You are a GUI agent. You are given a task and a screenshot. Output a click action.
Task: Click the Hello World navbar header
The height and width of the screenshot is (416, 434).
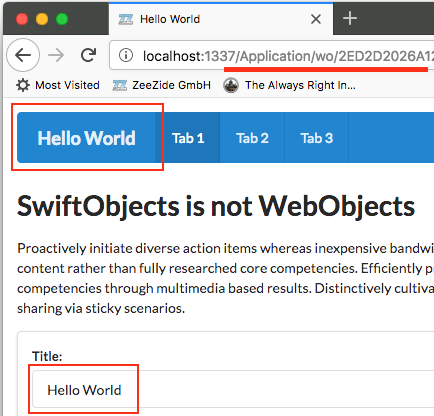tap(86, 138)
